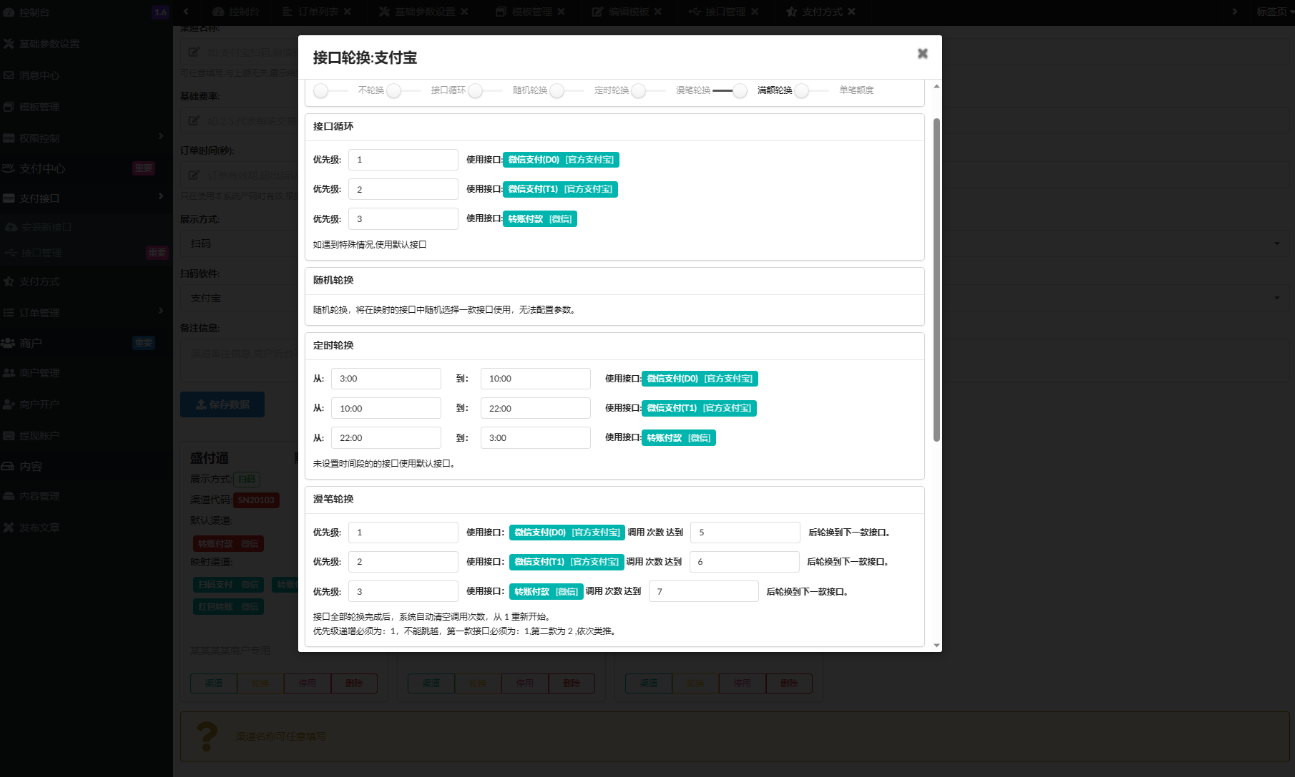Enable the 满笔轮换 switch
This screenshot has width=1295, height=777.
pyautogui.click(x=648, y=90)
